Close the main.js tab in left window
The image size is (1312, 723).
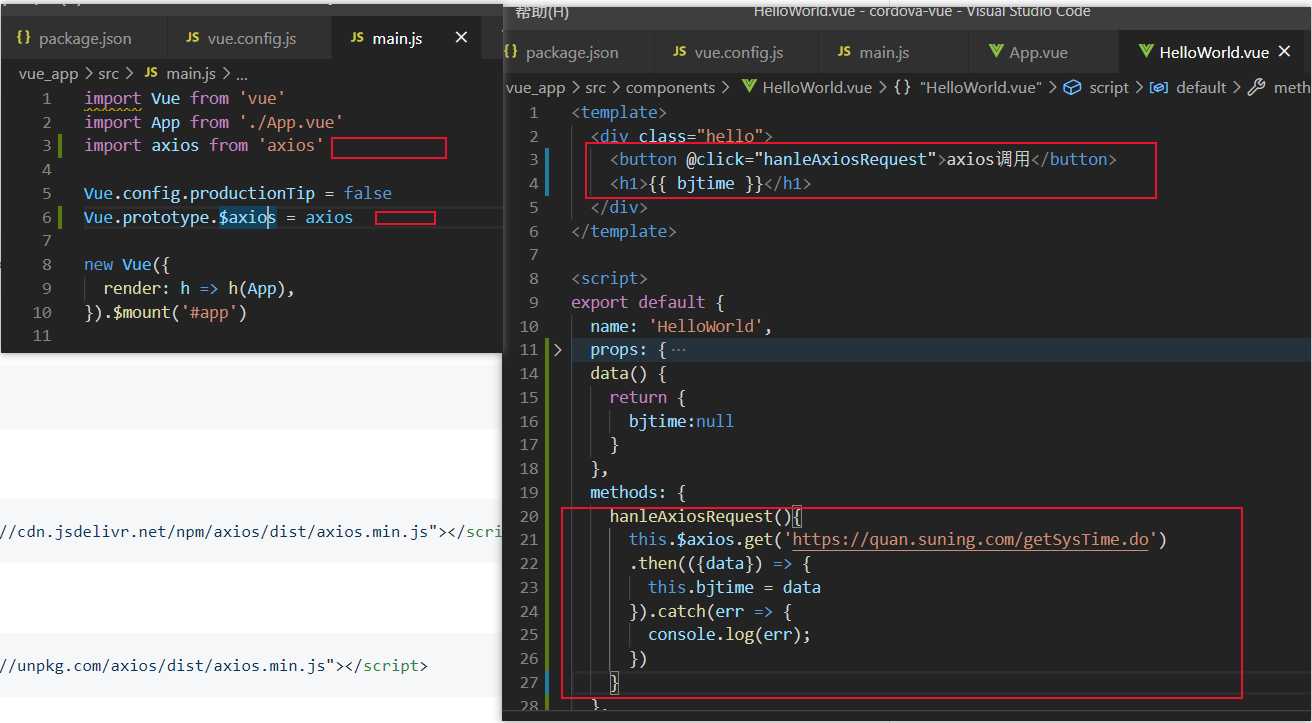(x=461, y=38)
